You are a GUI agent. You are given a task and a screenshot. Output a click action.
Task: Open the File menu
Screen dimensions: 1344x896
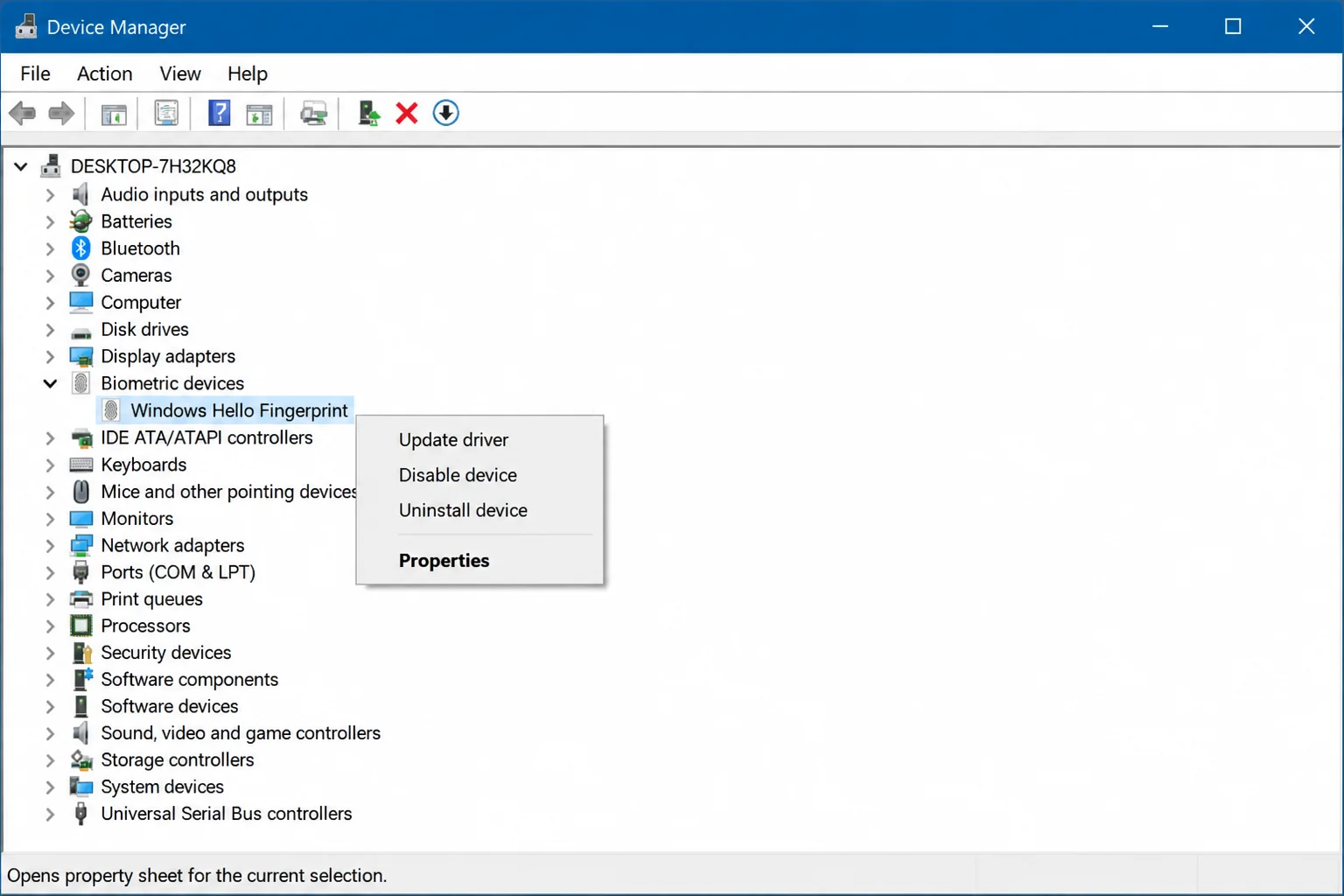pyautogui.click(x=35, y=73)
